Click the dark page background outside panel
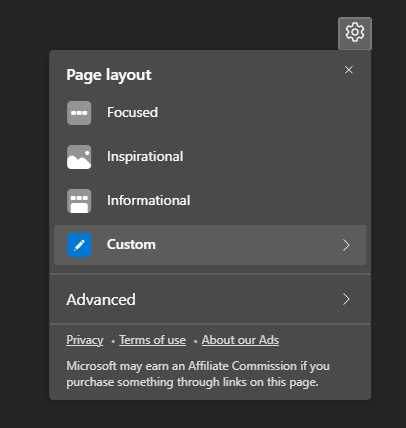Screen dimensions: 406x428 (x=23, y=213)
